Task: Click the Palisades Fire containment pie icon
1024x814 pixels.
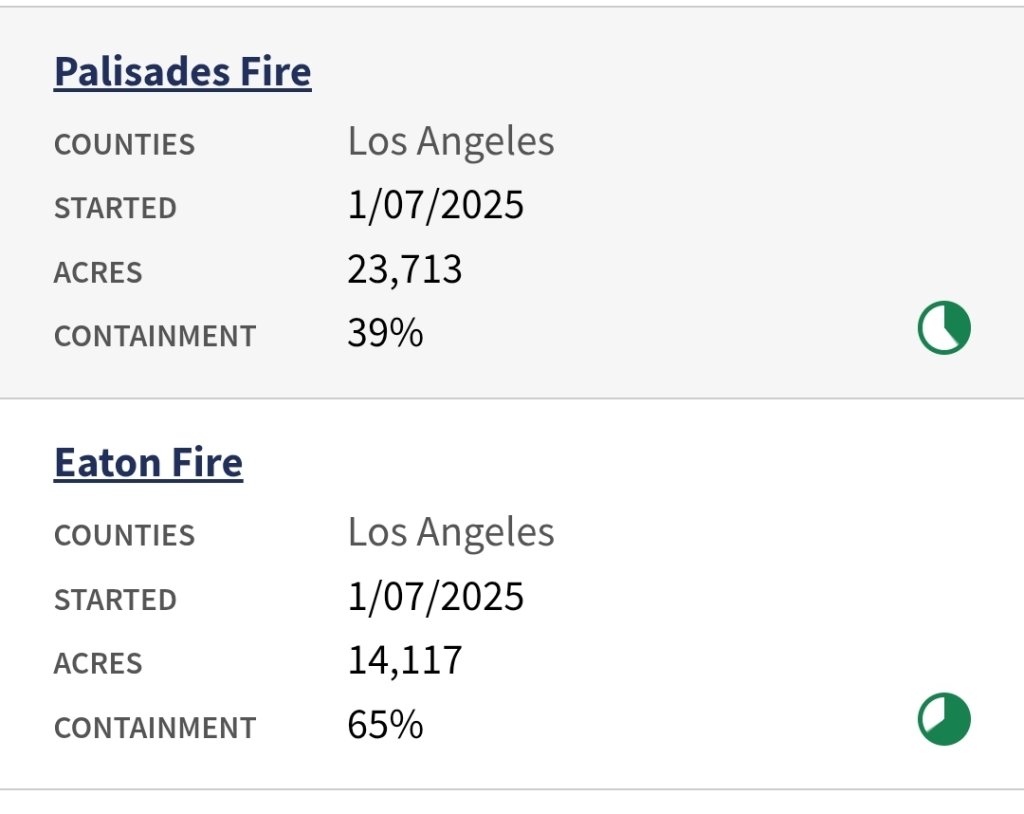Action: [944, 329]
